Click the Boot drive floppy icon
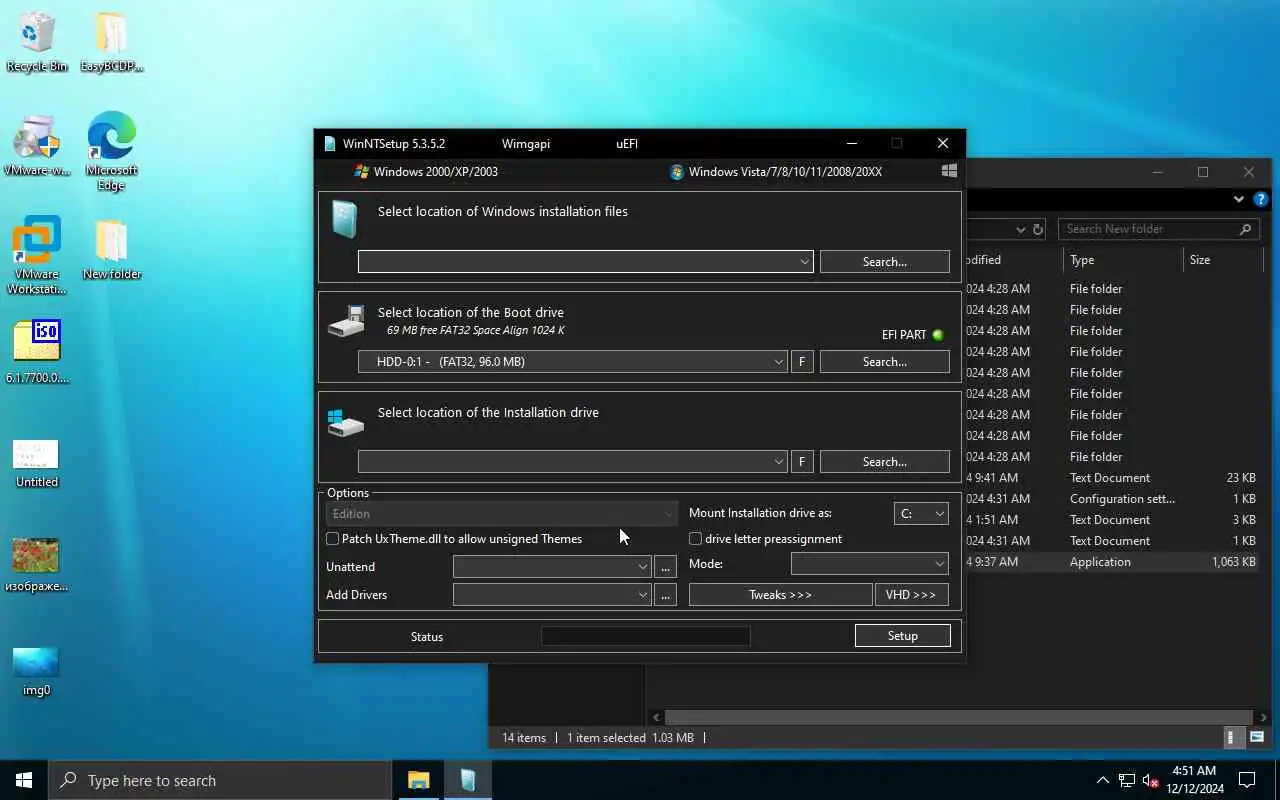1280x800 pixels. (346, 321)
